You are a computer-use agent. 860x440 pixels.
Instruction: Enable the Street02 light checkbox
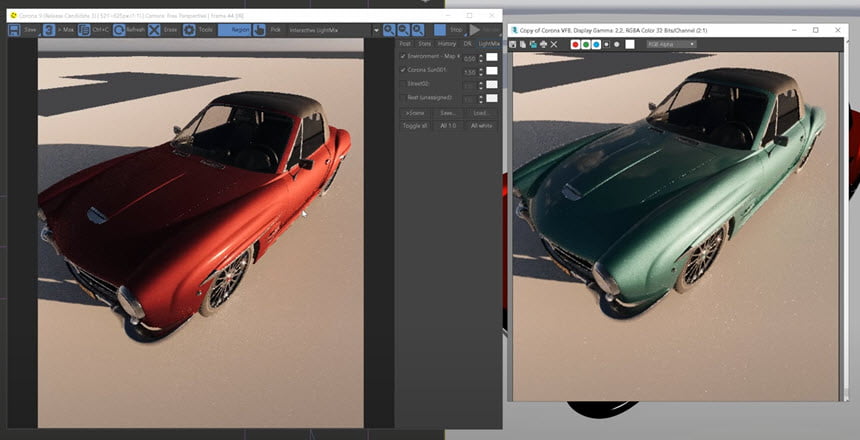click(x=403, y=84)
